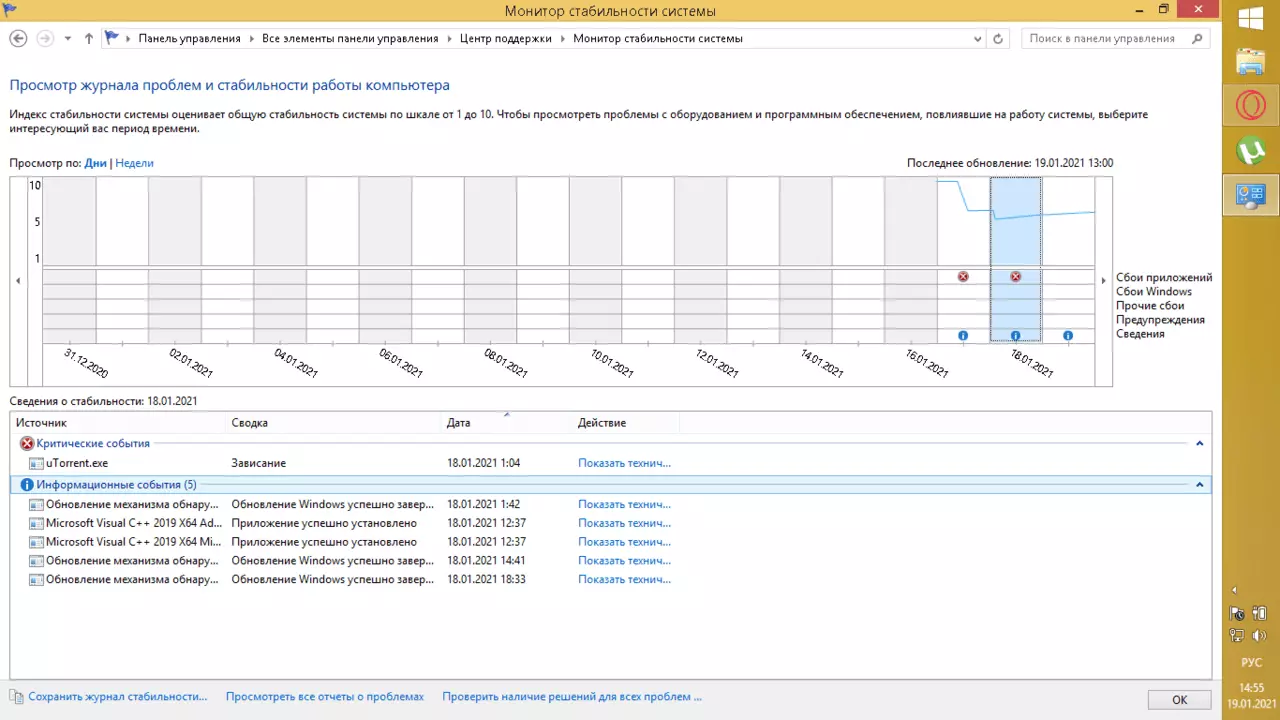Show technical details for Visual C++ 2019 X64 Ad...
Screen dimensions: 1280x720
(x=624, y=523)
